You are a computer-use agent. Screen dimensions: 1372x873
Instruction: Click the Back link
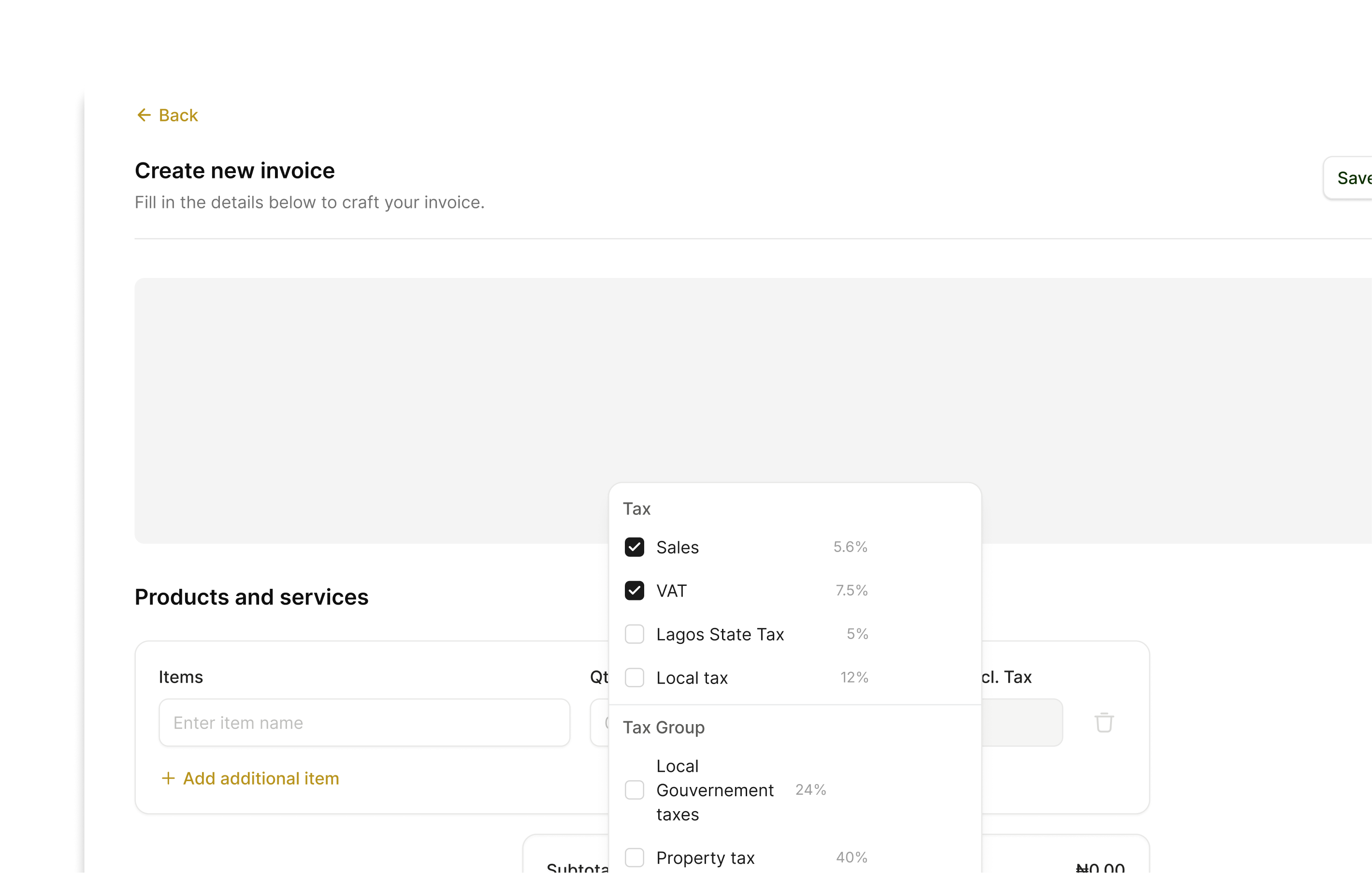[x=178, y=115]
